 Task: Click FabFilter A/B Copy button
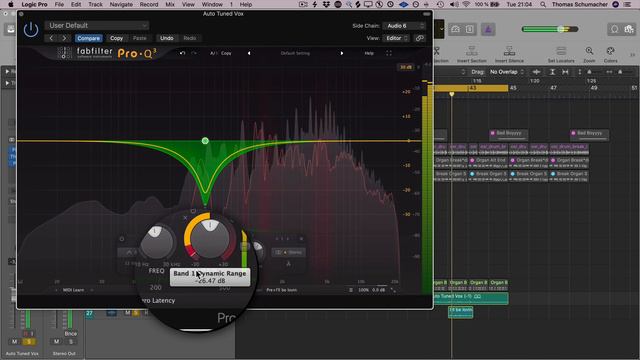pyautogui.click(x=226, y=53)
